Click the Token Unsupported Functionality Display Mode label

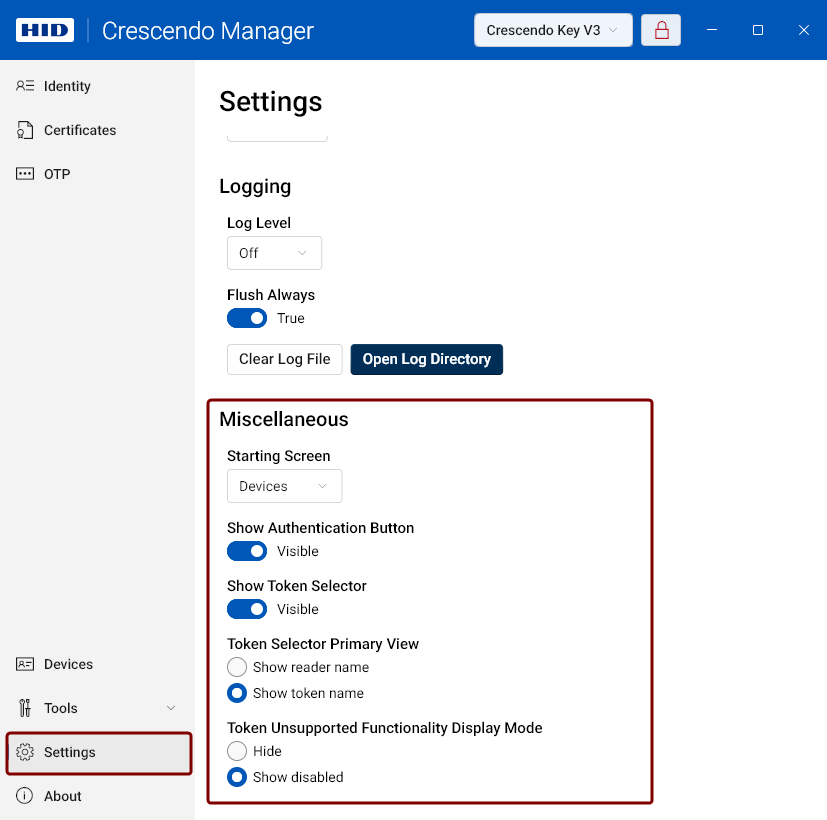point(384,728)
